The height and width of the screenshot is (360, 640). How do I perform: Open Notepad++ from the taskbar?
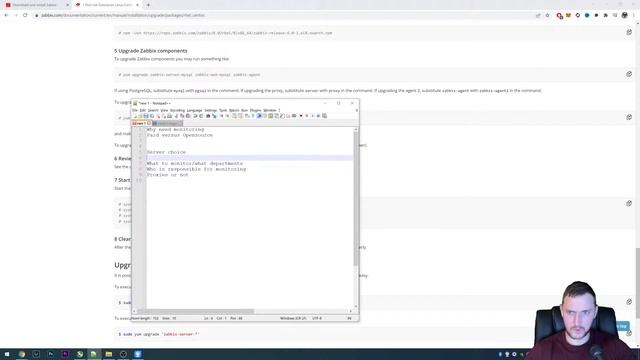coord(94,354)
